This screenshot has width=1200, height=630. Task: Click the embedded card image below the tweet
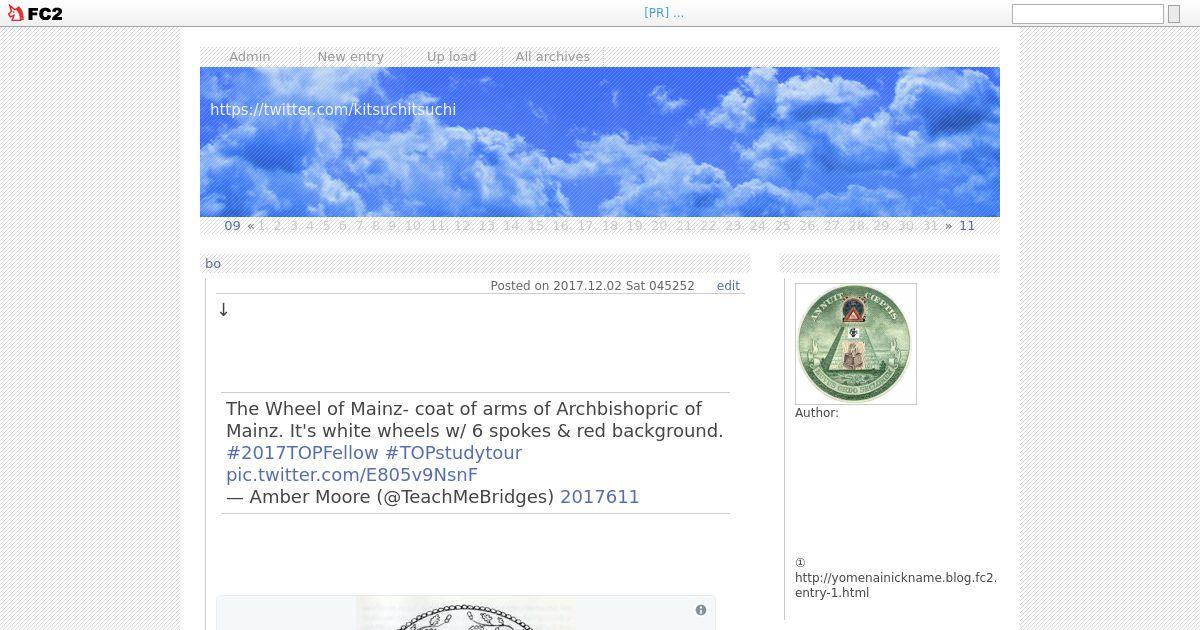(466, 613)
